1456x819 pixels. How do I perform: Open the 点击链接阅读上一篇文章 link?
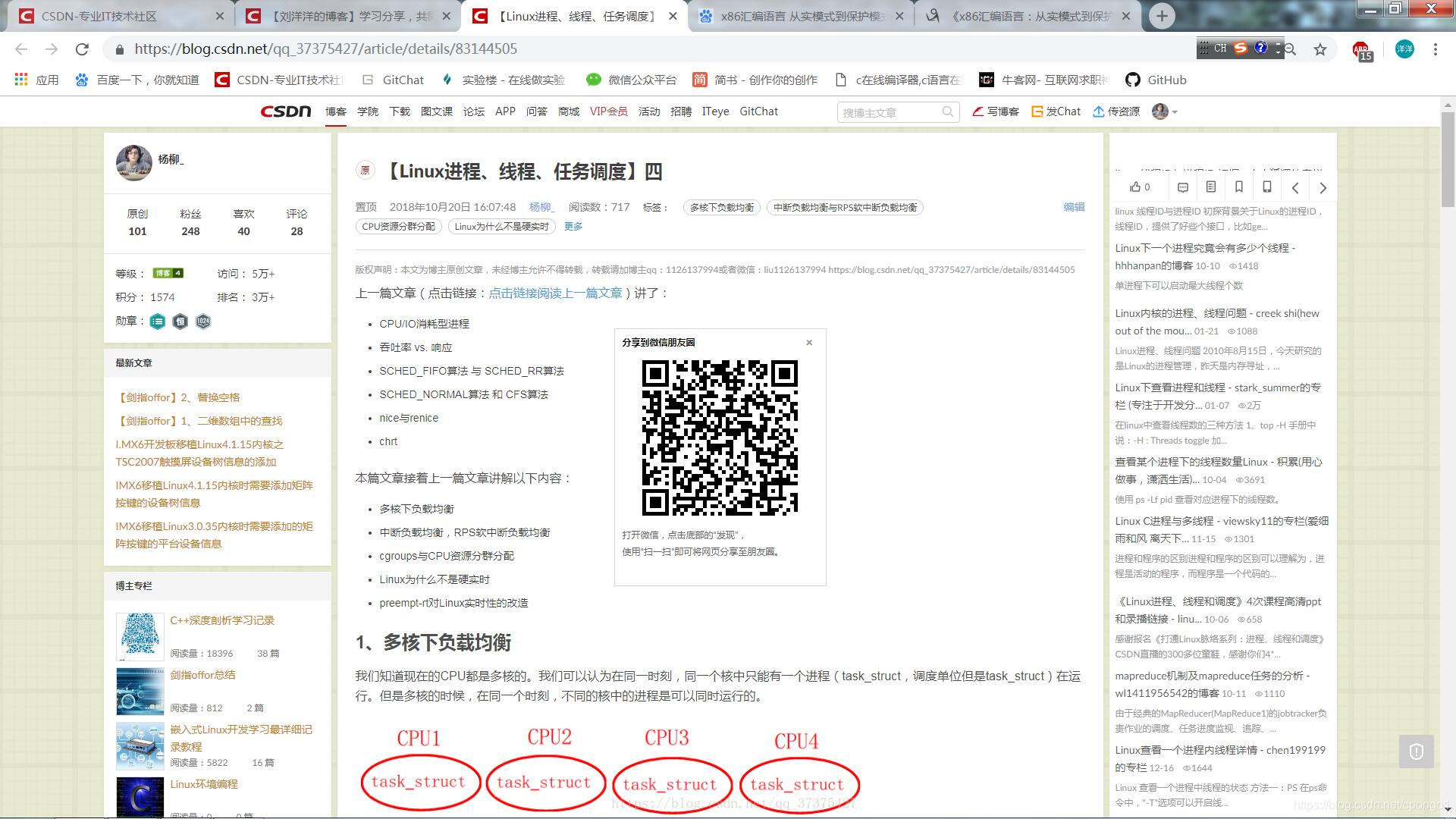coord(555,293)
